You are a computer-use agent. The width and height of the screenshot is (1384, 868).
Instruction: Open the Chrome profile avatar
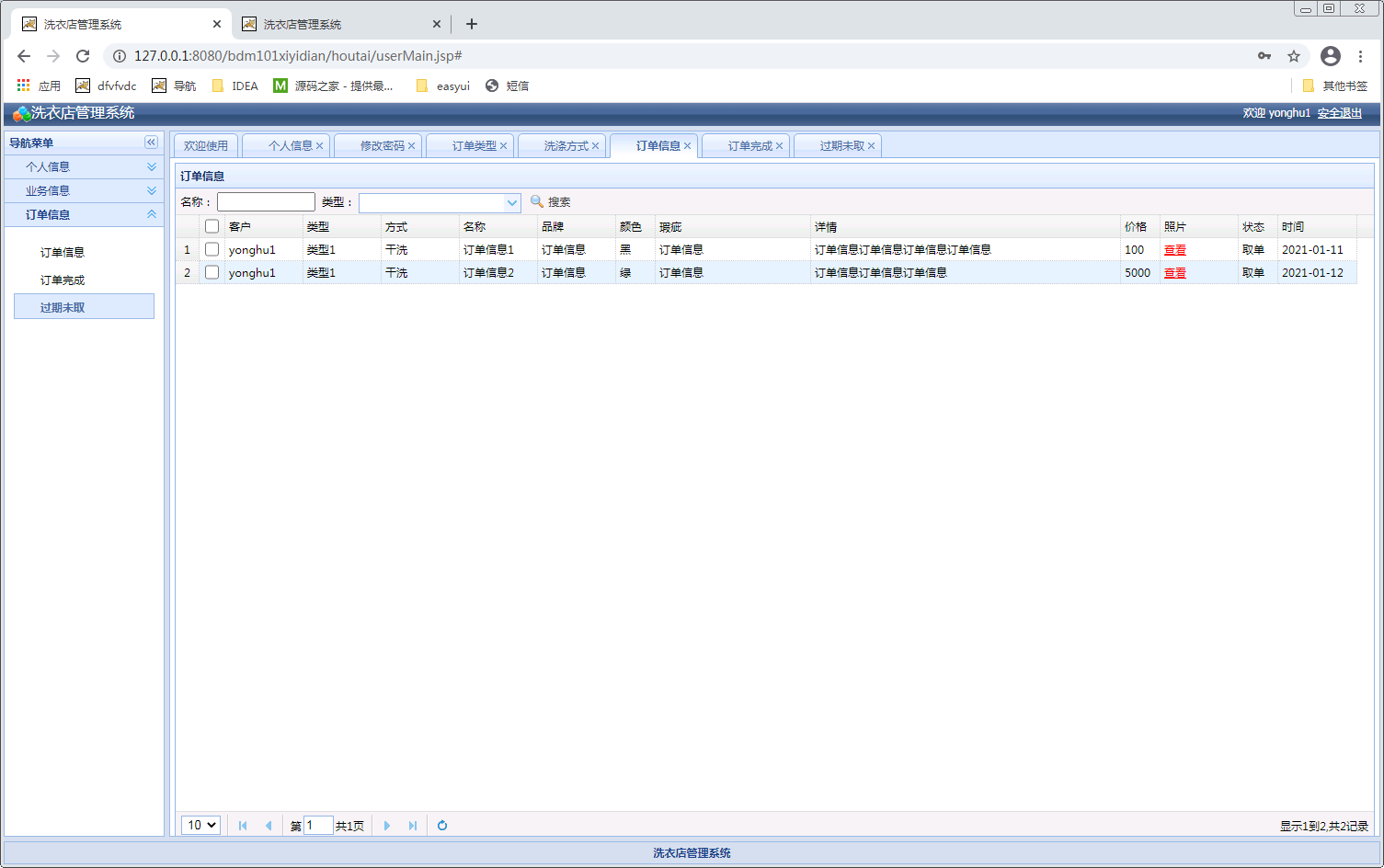(1331, 56)
